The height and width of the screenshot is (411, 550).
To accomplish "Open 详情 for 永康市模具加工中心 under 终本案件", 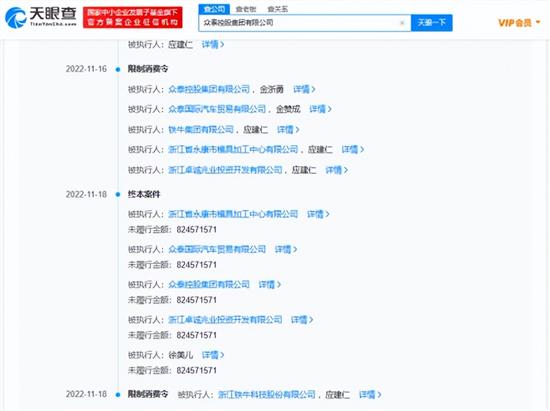I will 318,214.
